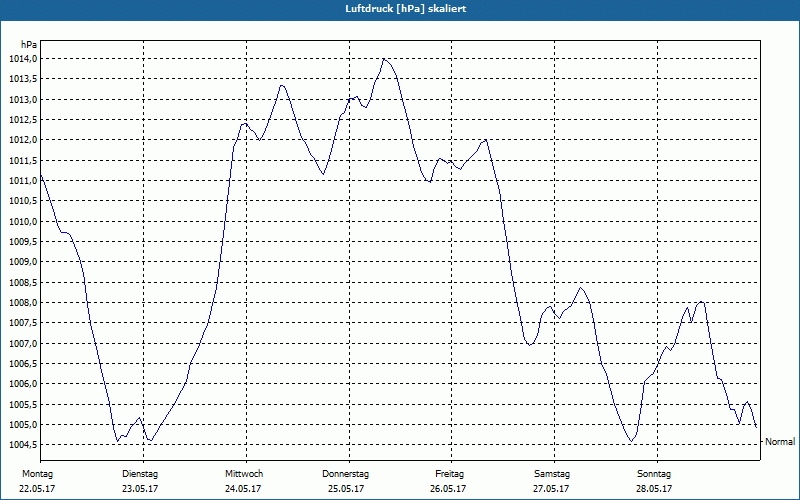
Task: Click the 1012,5 axis value
Action: [23, 120]
